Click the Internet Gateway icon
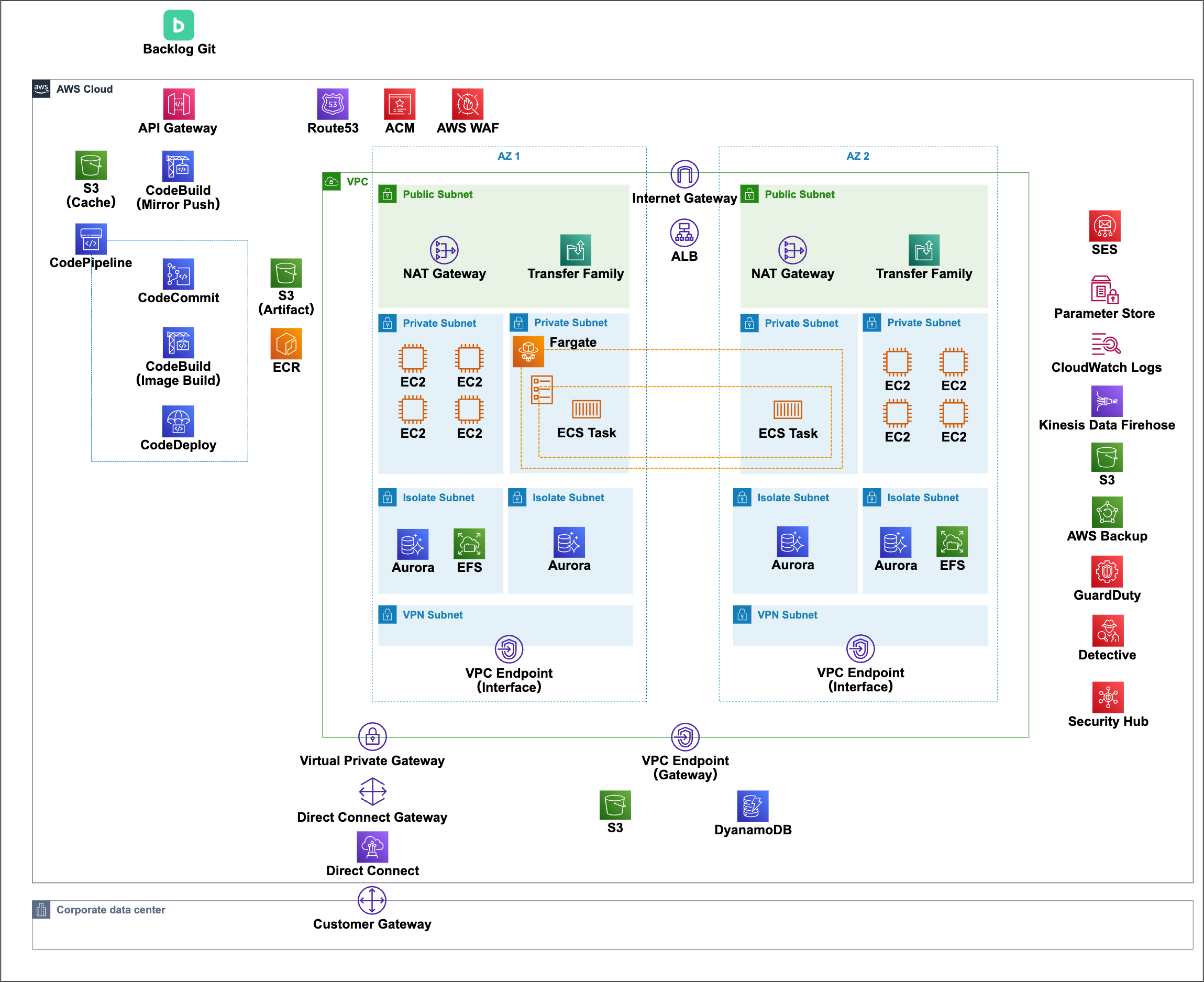The image size is (1204, 982). pos(684,174)
